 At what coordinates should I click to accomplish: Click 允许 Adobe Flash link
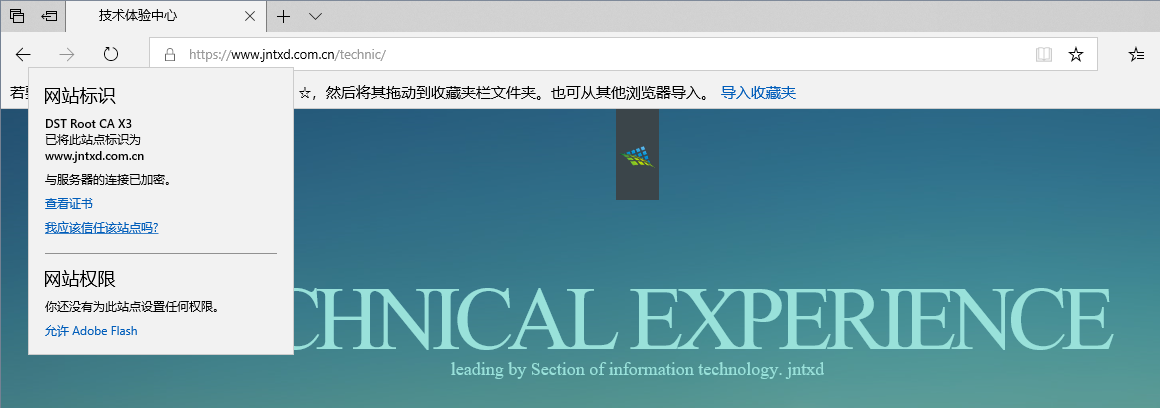click(91, 331)
